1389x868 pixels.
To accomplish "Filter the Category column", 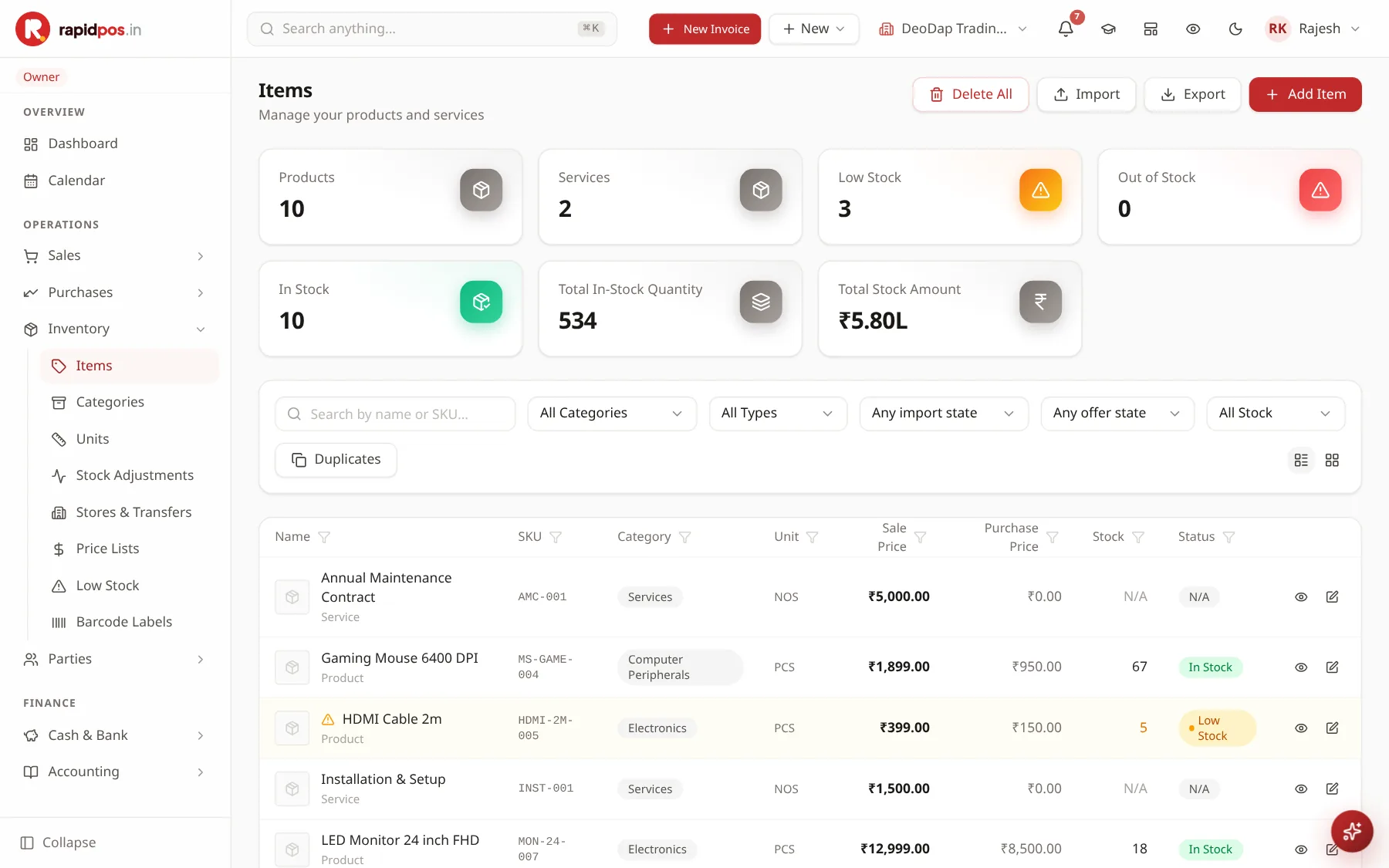I will (x=684, y=537).
